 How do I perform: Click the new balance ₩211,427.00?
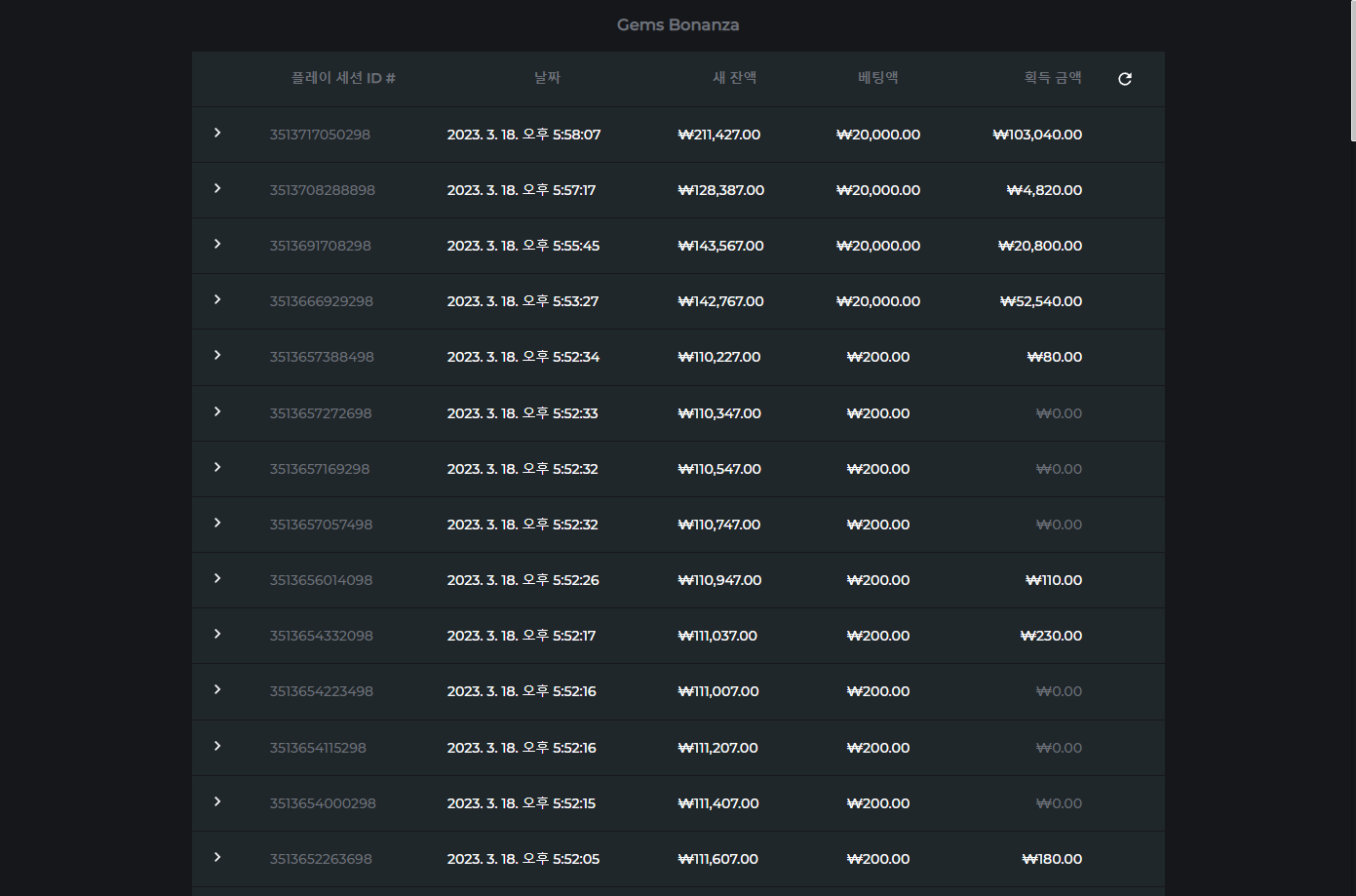tap(719, 135)
